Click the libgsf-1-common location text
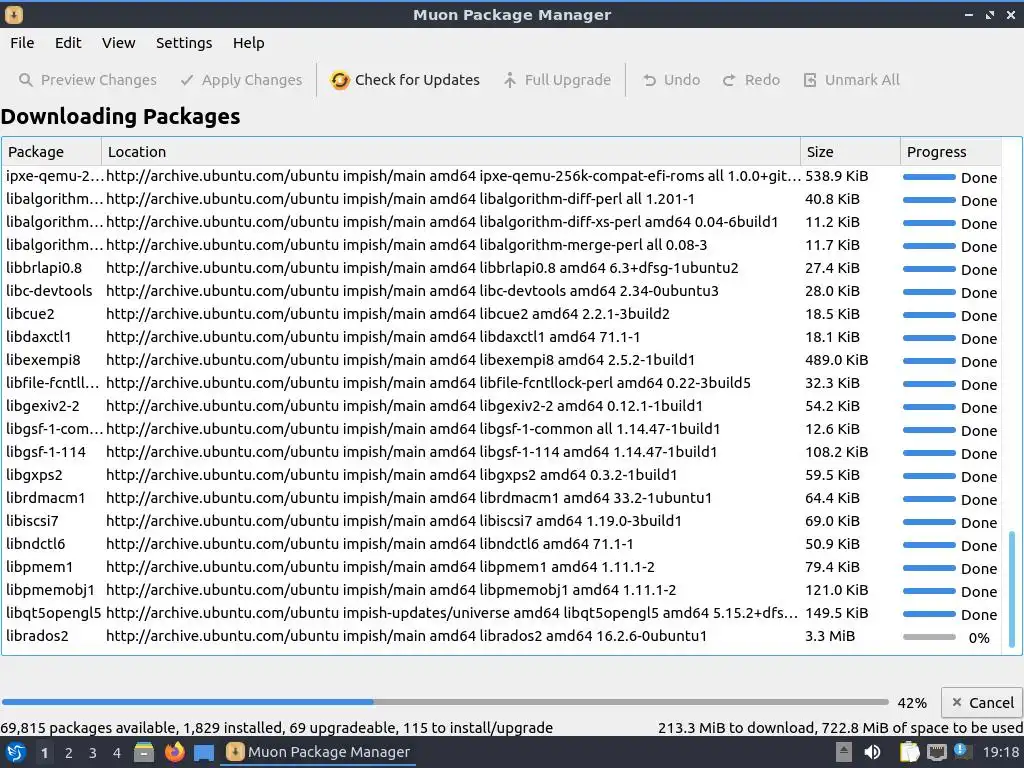Image resolution: width=1024 pixels, height=768 pixels. coord(413,429)
